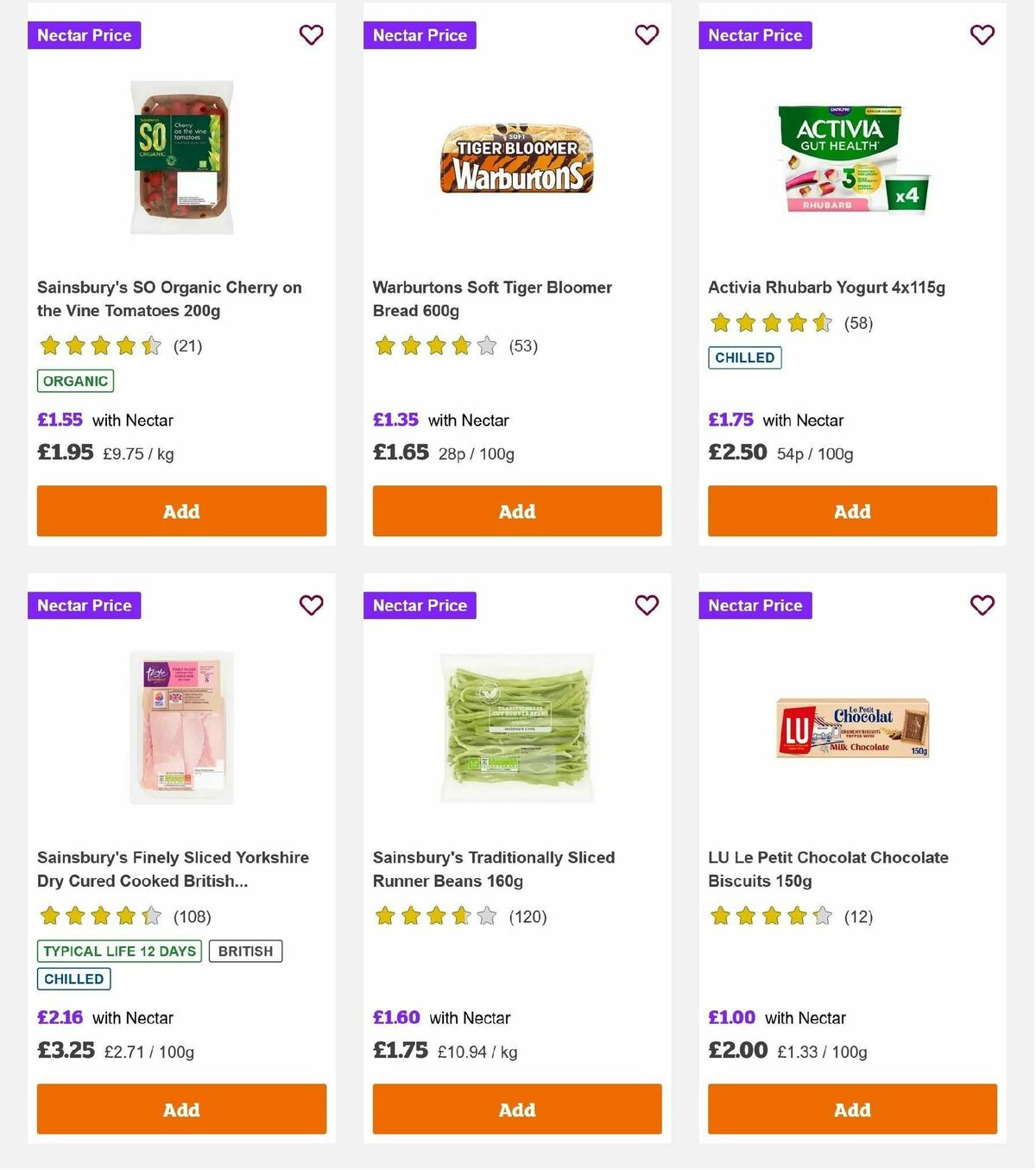Favourite the Activia Rhubarb Yogurt
1036x1170 pixels.
(982, 35)
